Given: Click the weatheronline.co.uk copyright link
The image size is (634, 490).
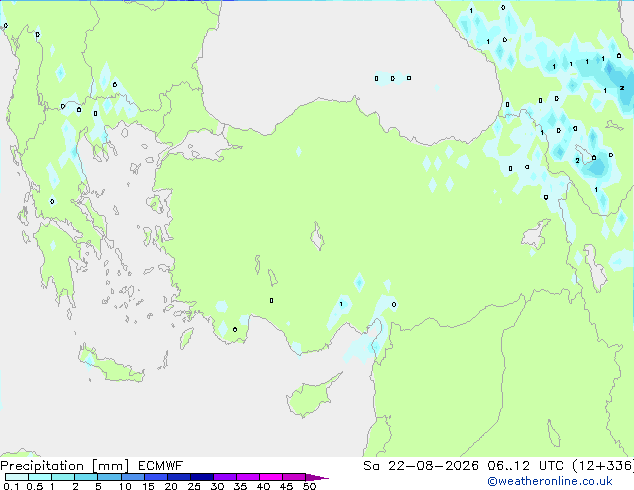Looking at the screenshot, I should tap(549, 481).
